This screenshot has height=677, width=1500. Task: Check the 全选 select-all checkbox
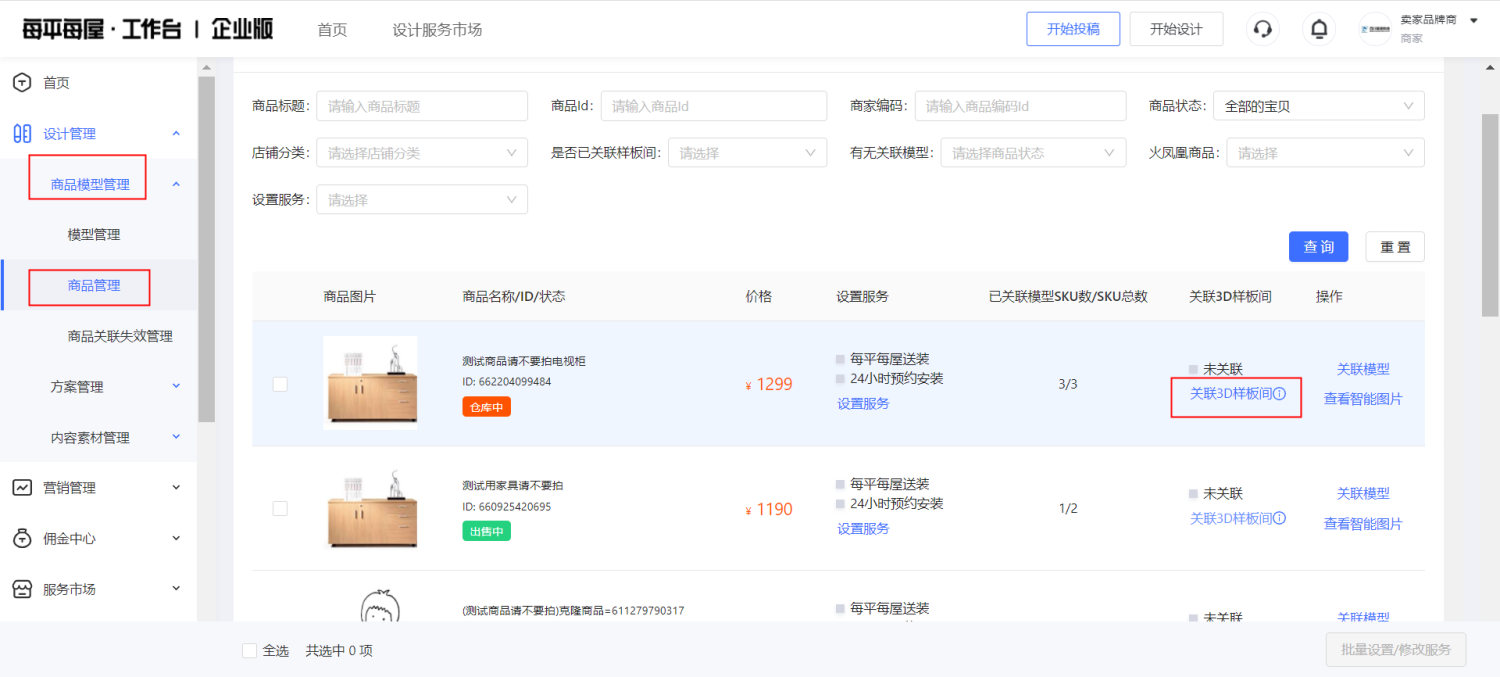click(x=250, y=651)
